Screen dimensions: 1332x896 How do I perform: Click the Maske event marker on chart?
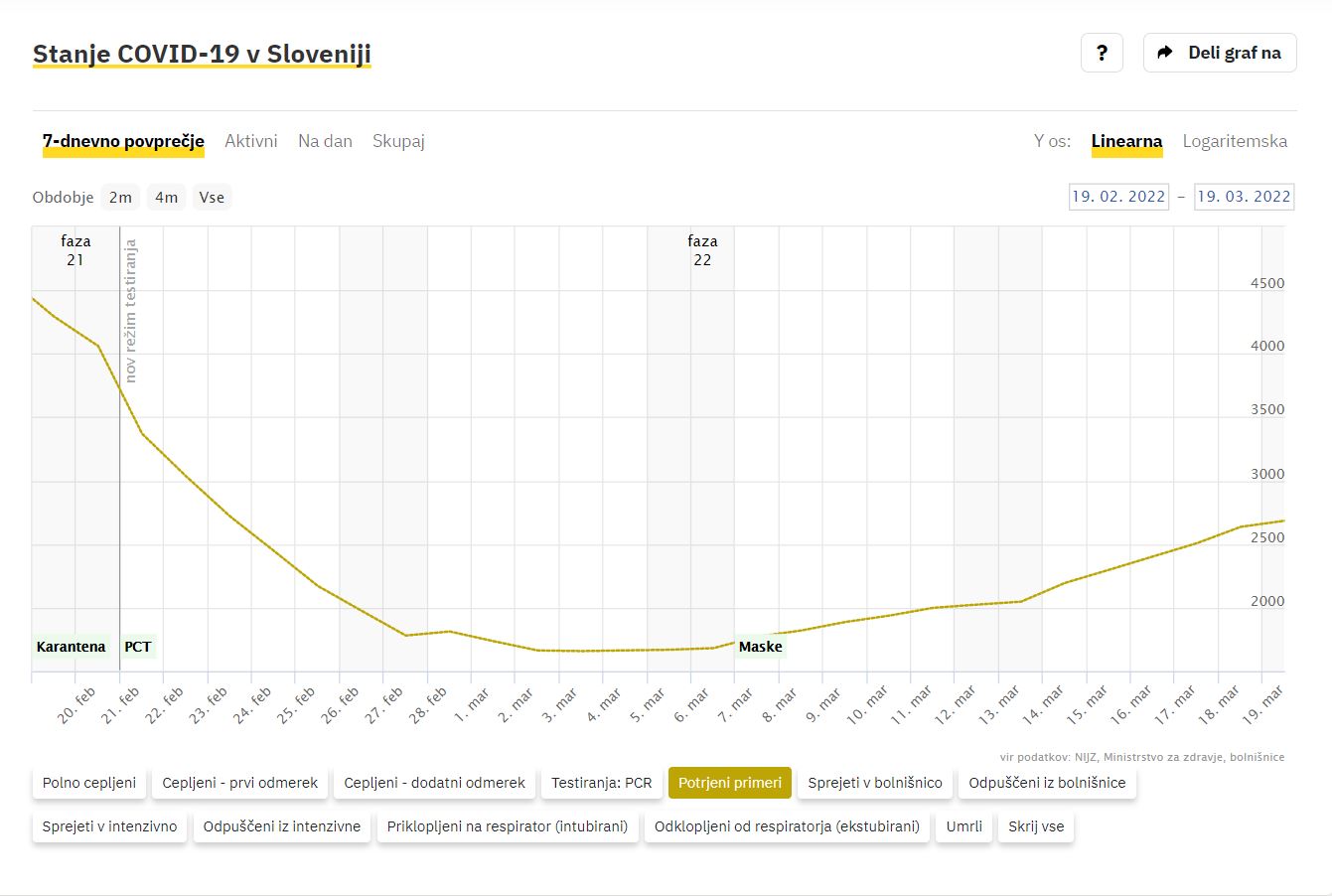click(761, 647)
